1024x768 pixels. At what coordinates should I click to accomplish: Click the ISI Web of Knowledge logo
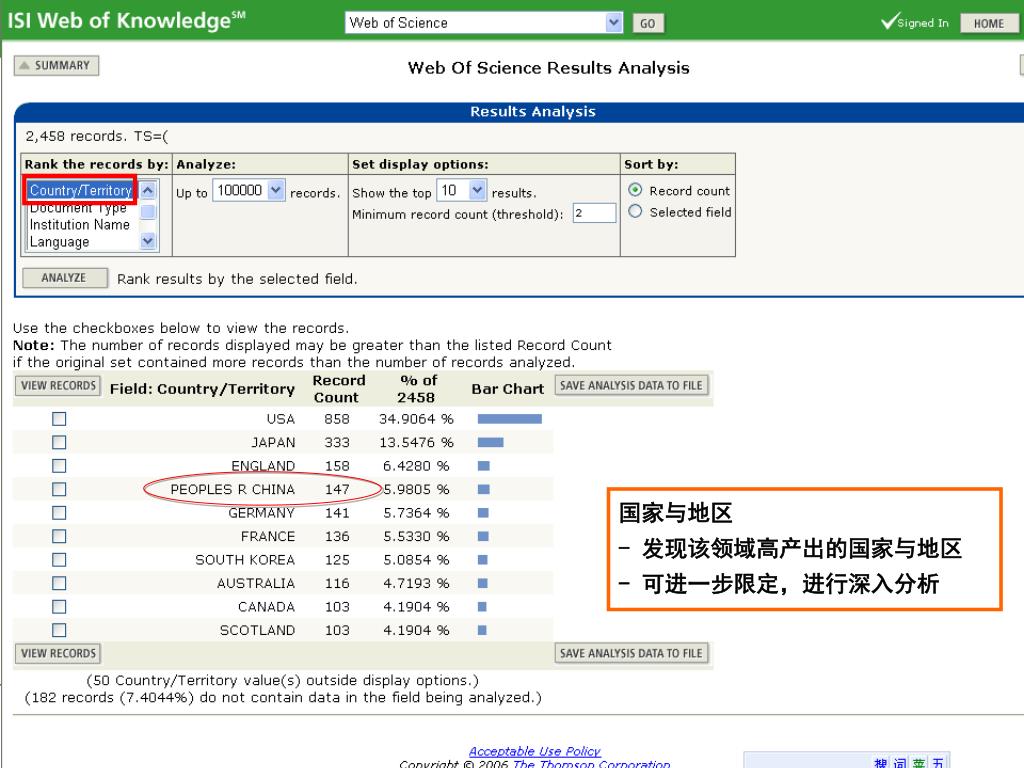click(126, 20)
